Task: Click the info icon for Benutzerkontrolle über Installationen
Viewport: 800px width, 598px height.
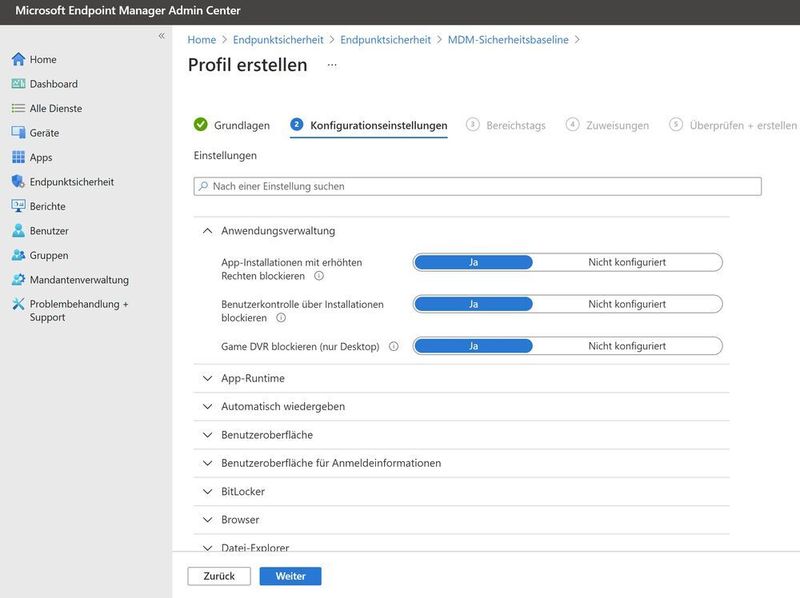Action: [281, 318]
